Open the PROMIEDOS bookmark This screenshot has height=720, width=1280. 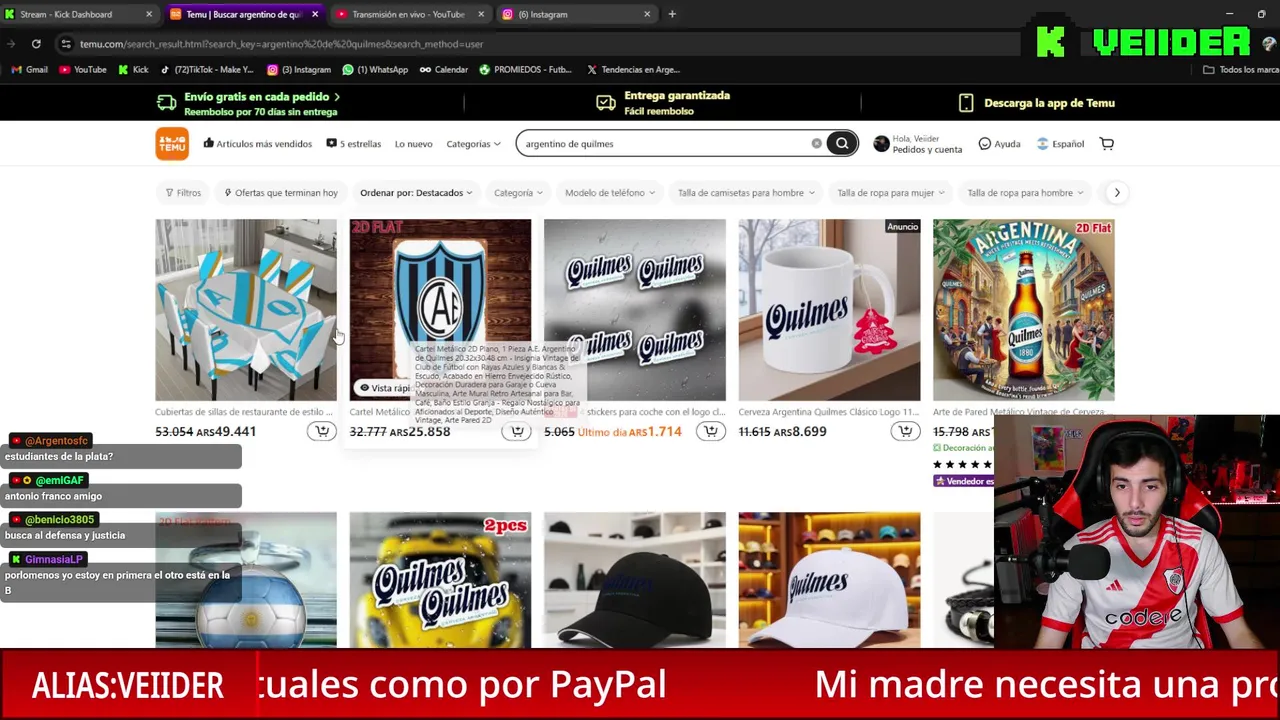(x=526, y=70)
